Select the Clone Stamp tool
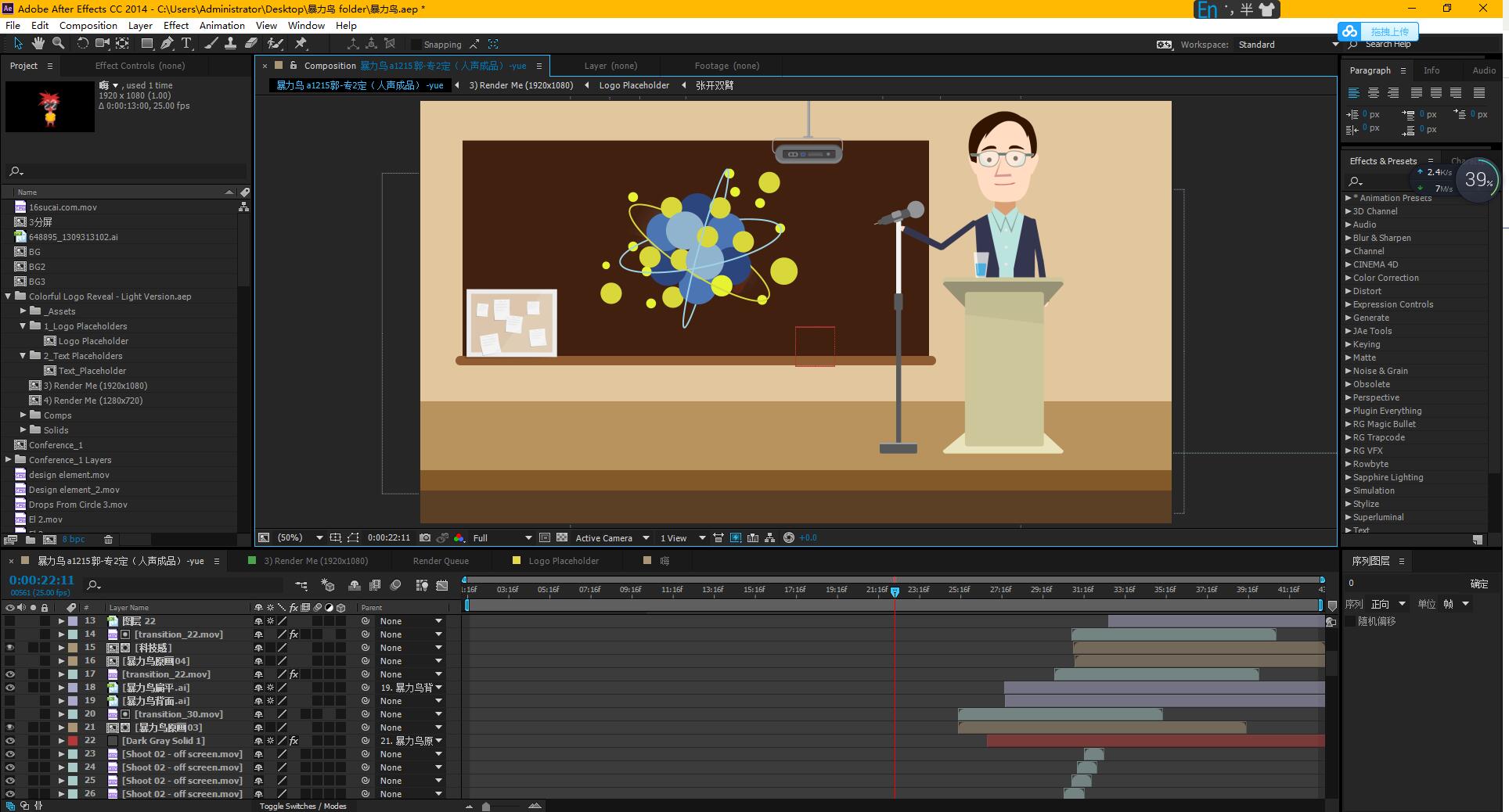 pyautogui.click(x=231, y=44)
